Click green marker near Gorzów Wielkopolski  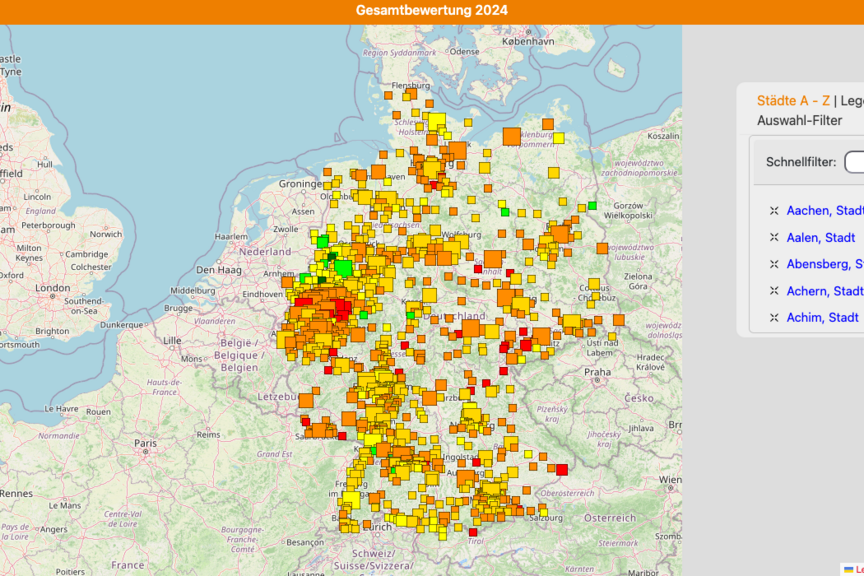tap(592, 205)
